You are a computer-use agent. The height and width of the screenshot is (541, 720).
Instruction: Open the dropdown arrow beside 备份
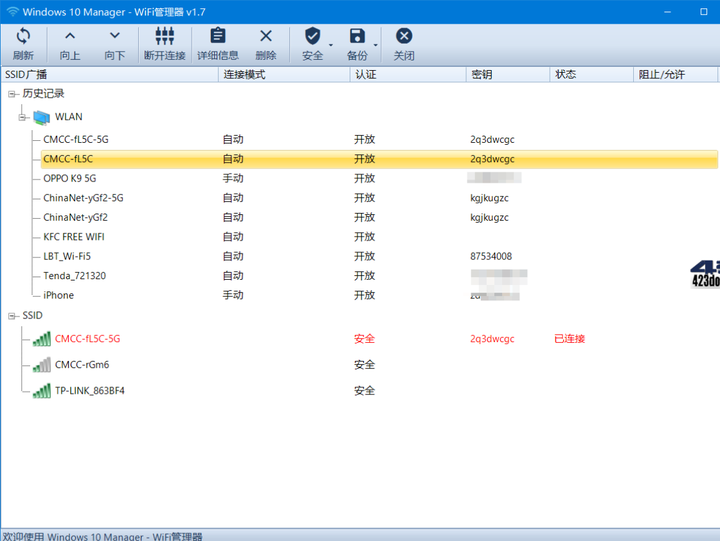pos(376,45)
